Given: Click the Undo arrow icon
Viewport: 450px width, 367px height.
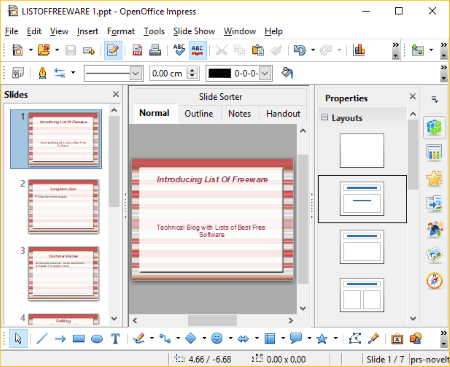Looking at the screenshot, I should [x=300, y=50].
